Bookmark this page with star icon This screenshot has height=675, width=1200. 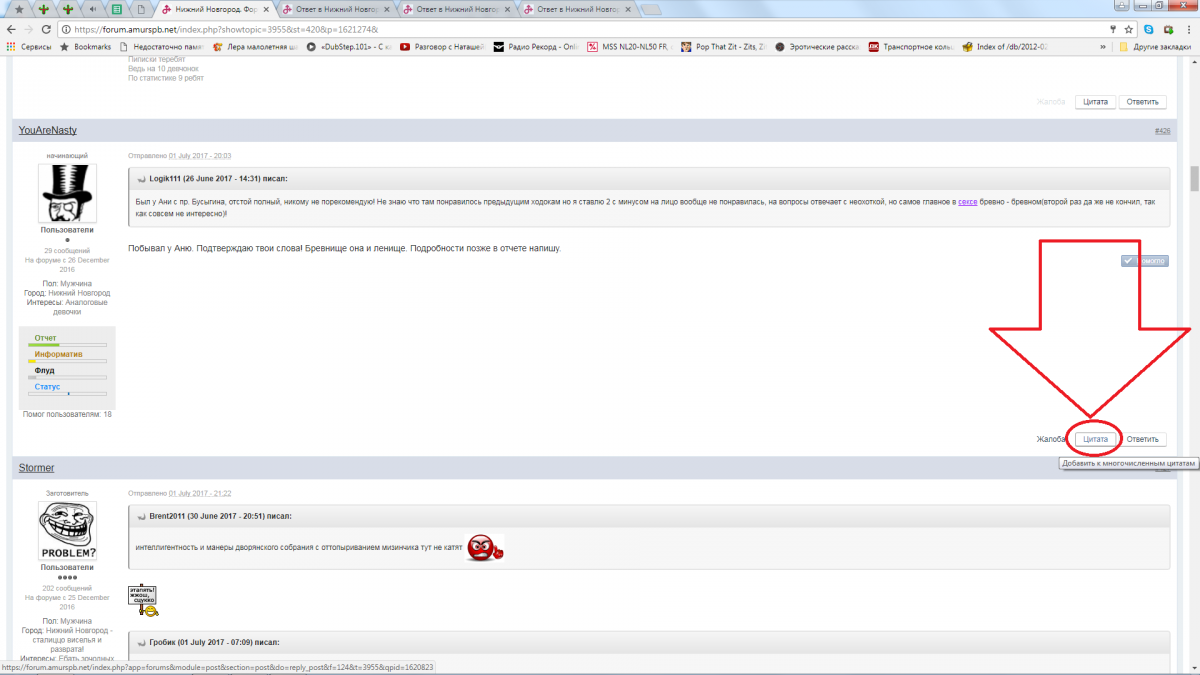pos(1129,29)
